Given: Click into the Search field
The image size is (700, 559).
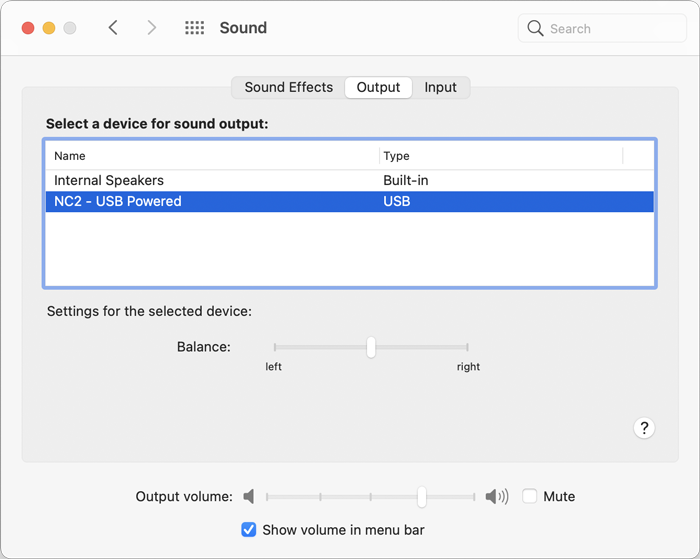Looking at the screenshot, I should point(602,28).
